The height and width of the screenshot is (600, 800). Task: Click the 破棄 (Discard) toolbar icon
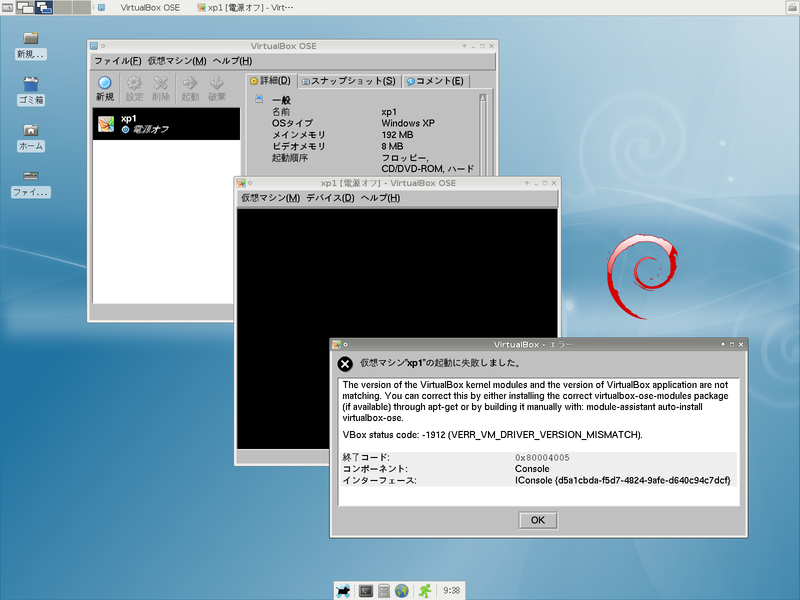pos(217,88)
